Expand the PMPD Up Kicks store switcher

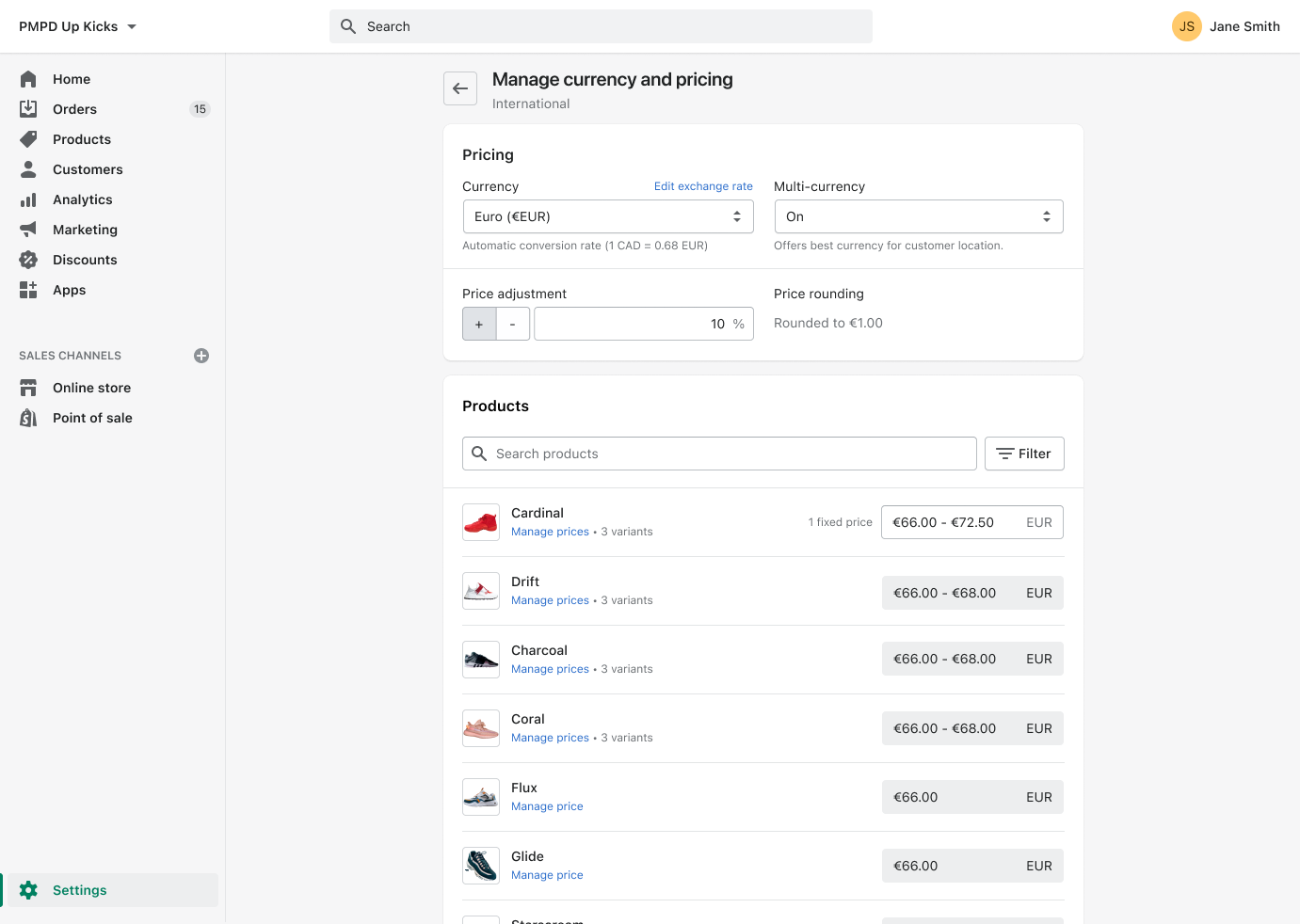pyautogui.click(x=78, y=26)
